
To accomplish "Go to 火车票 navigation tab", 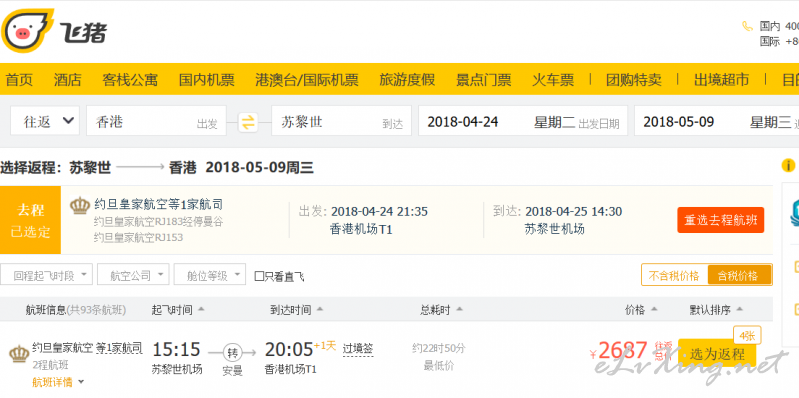I will [x=553, y=79].
